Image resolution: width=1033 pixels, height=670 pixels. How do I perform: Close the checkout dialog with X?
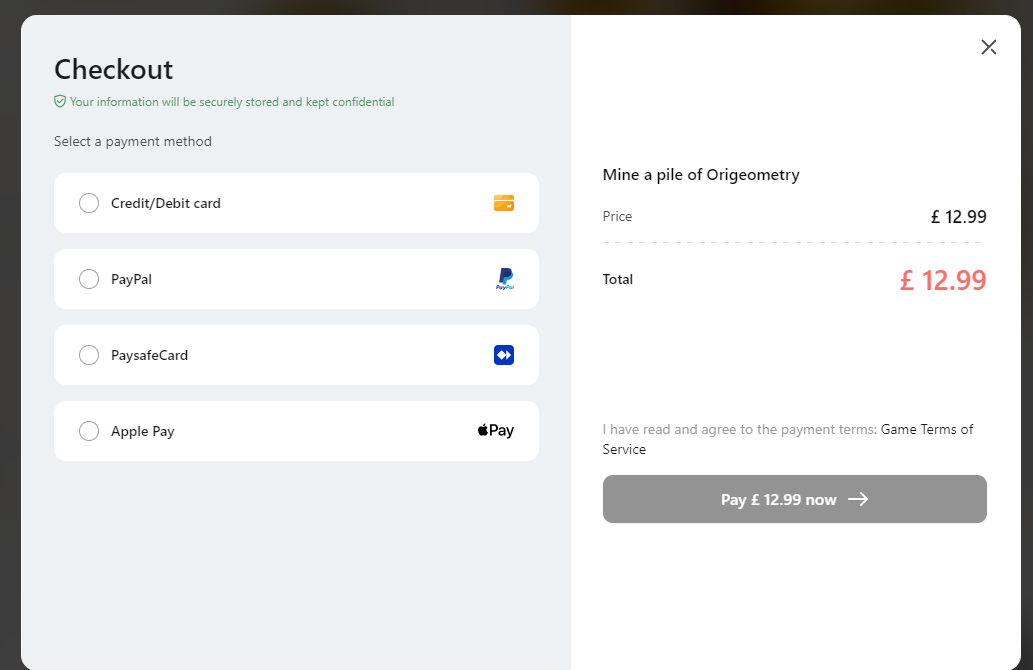(x=988, y=47)
